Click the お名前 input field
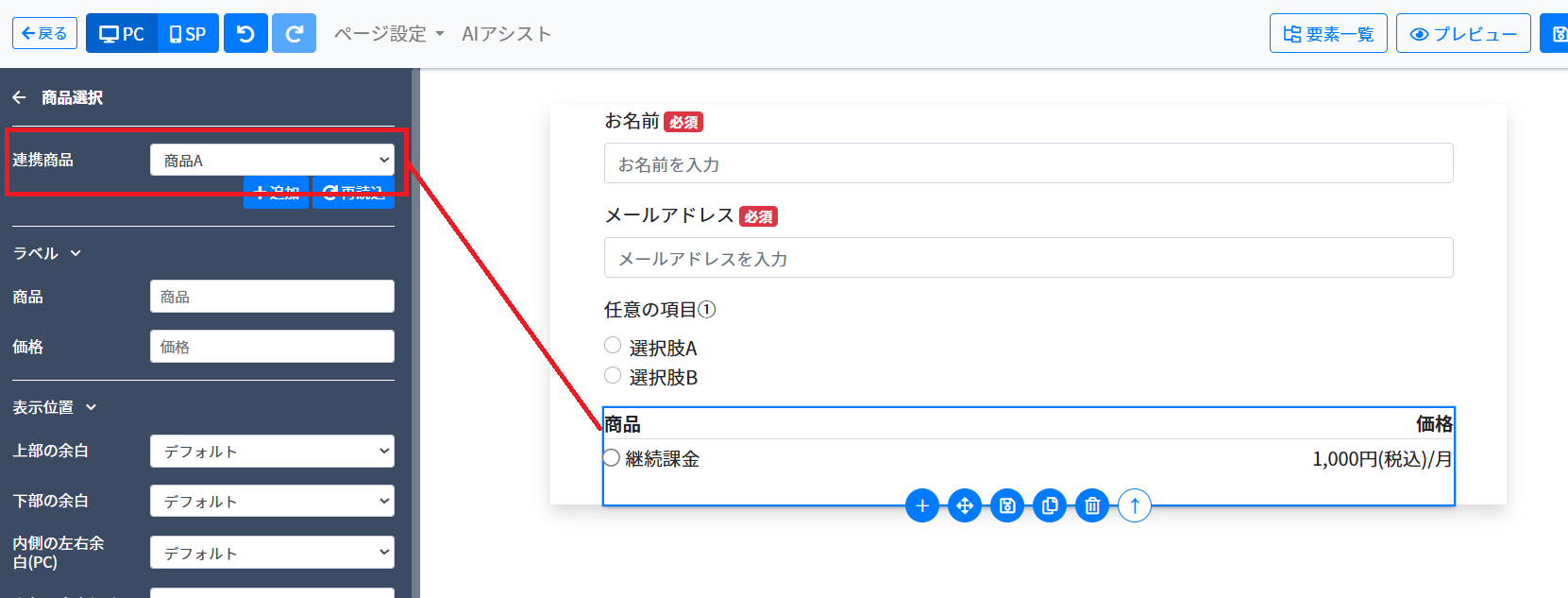 (1028, 163)
